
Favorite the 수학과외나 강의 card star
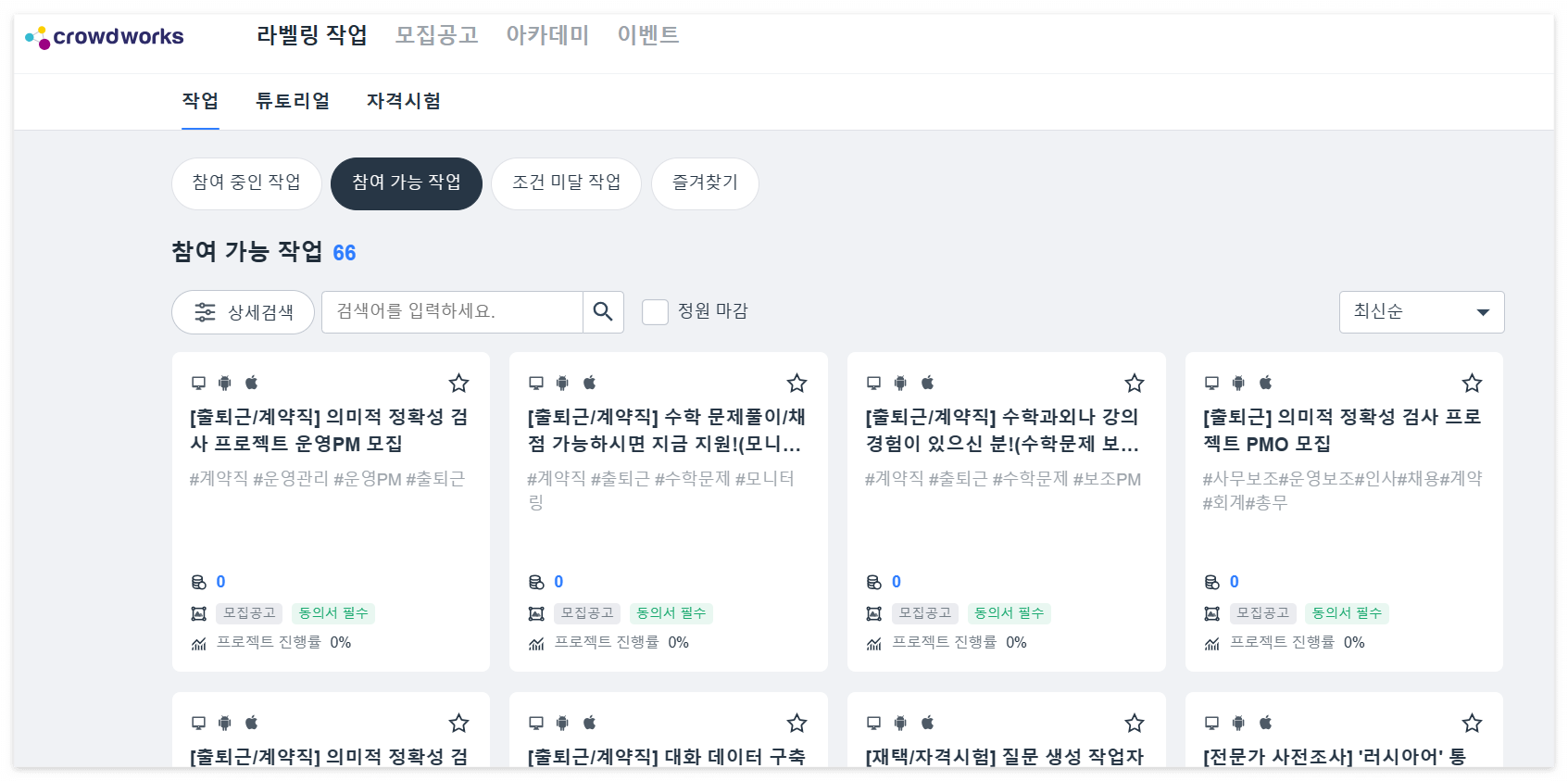click(1135, 383)
